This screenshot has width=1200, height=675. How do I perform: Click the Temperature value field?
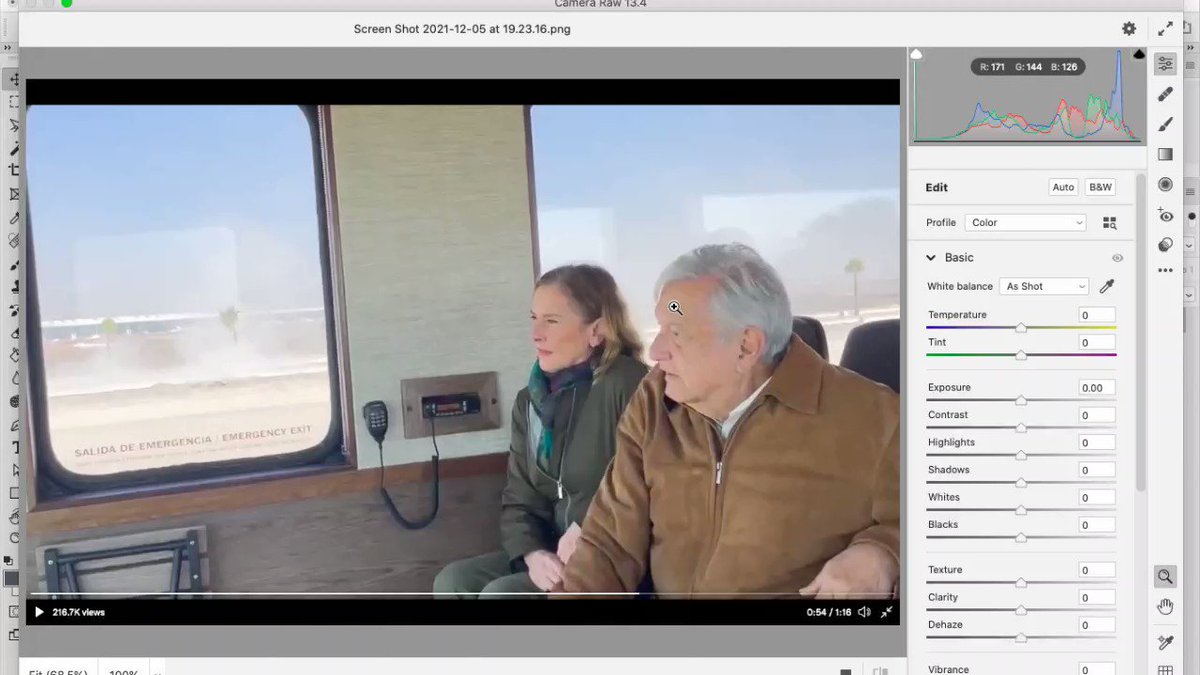tap(1096, 315)
